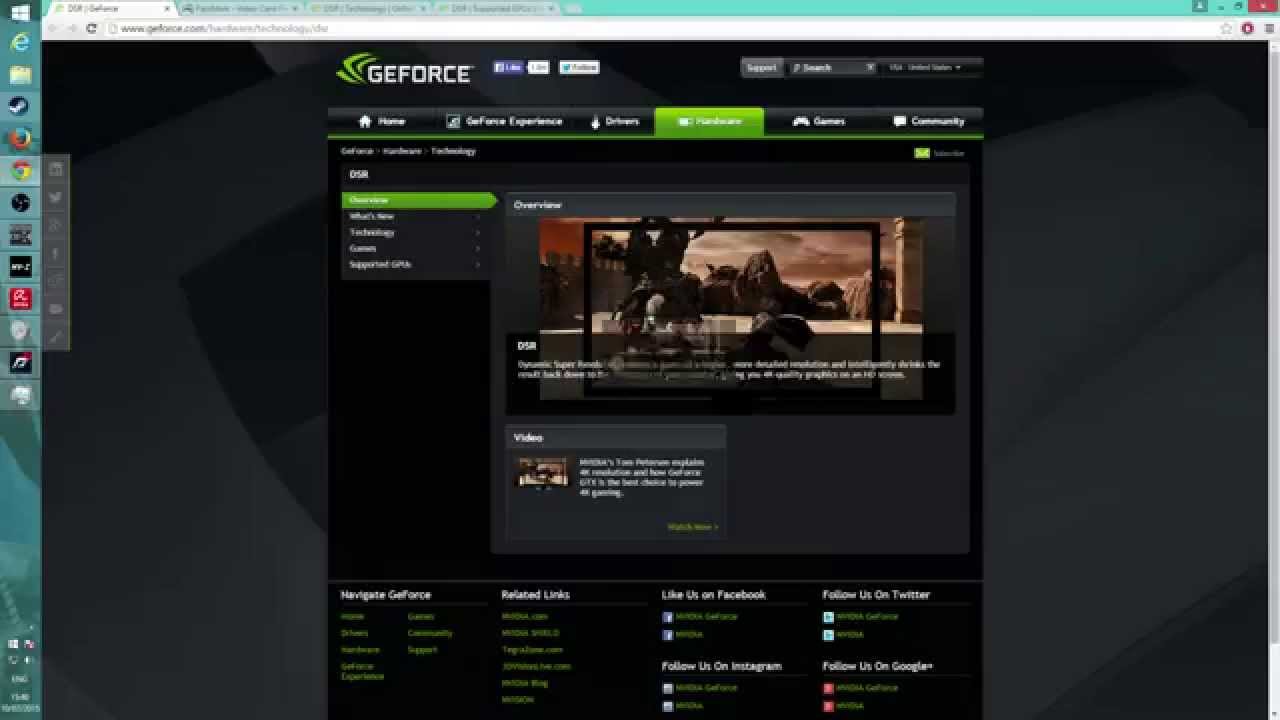Open File Explorer from the taskbar

20,75
